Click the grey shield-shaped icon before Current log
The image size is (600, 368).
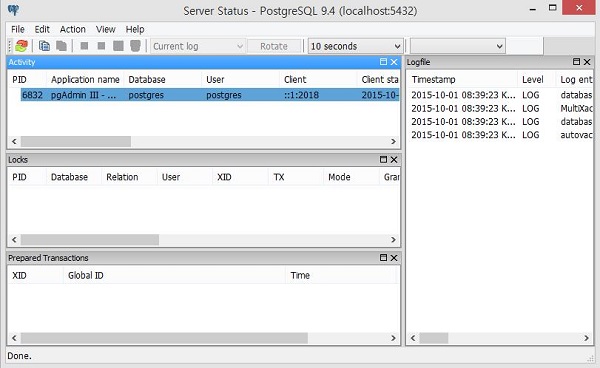pos(135,46)
